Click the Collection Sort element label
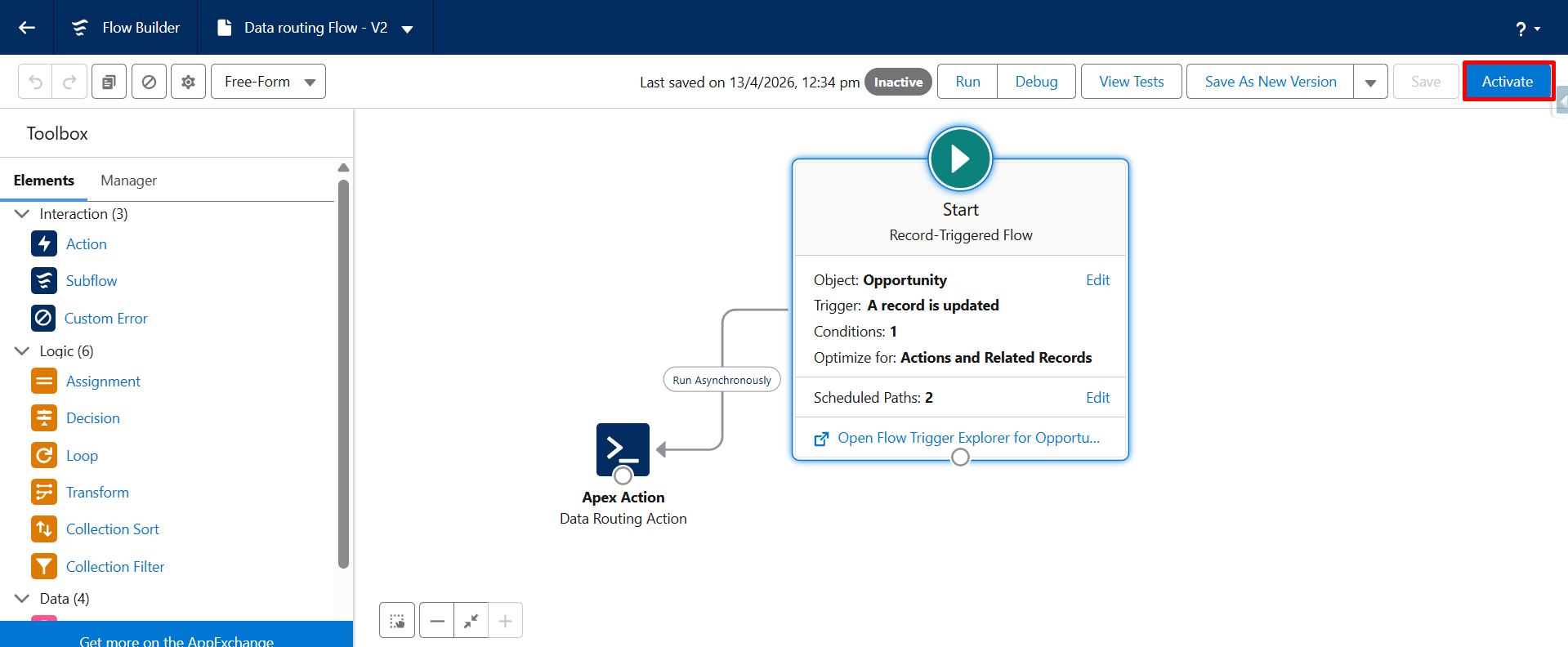 point(113,529)
